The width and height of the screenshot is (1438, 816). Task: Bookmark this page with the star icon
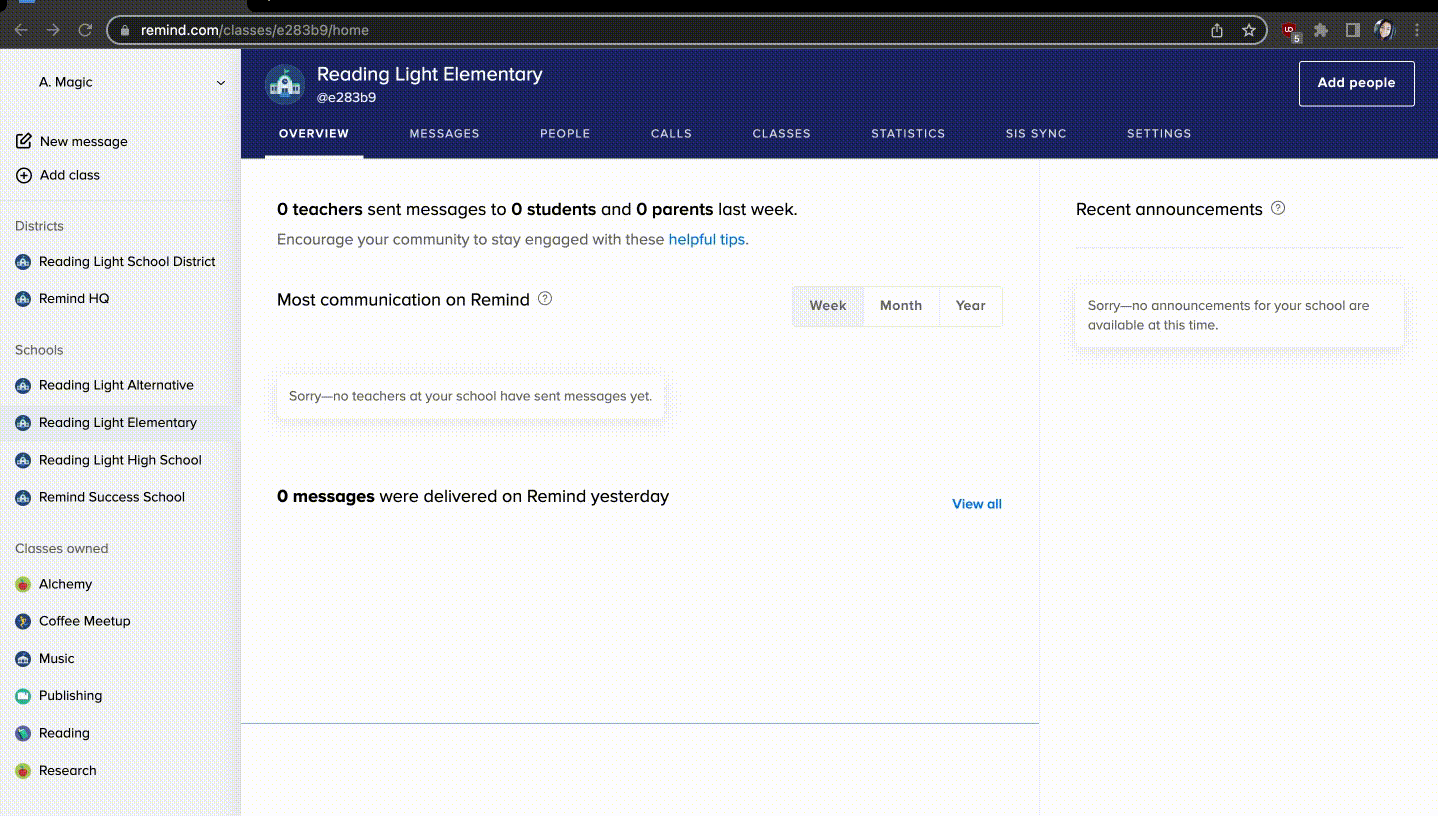1249,30
